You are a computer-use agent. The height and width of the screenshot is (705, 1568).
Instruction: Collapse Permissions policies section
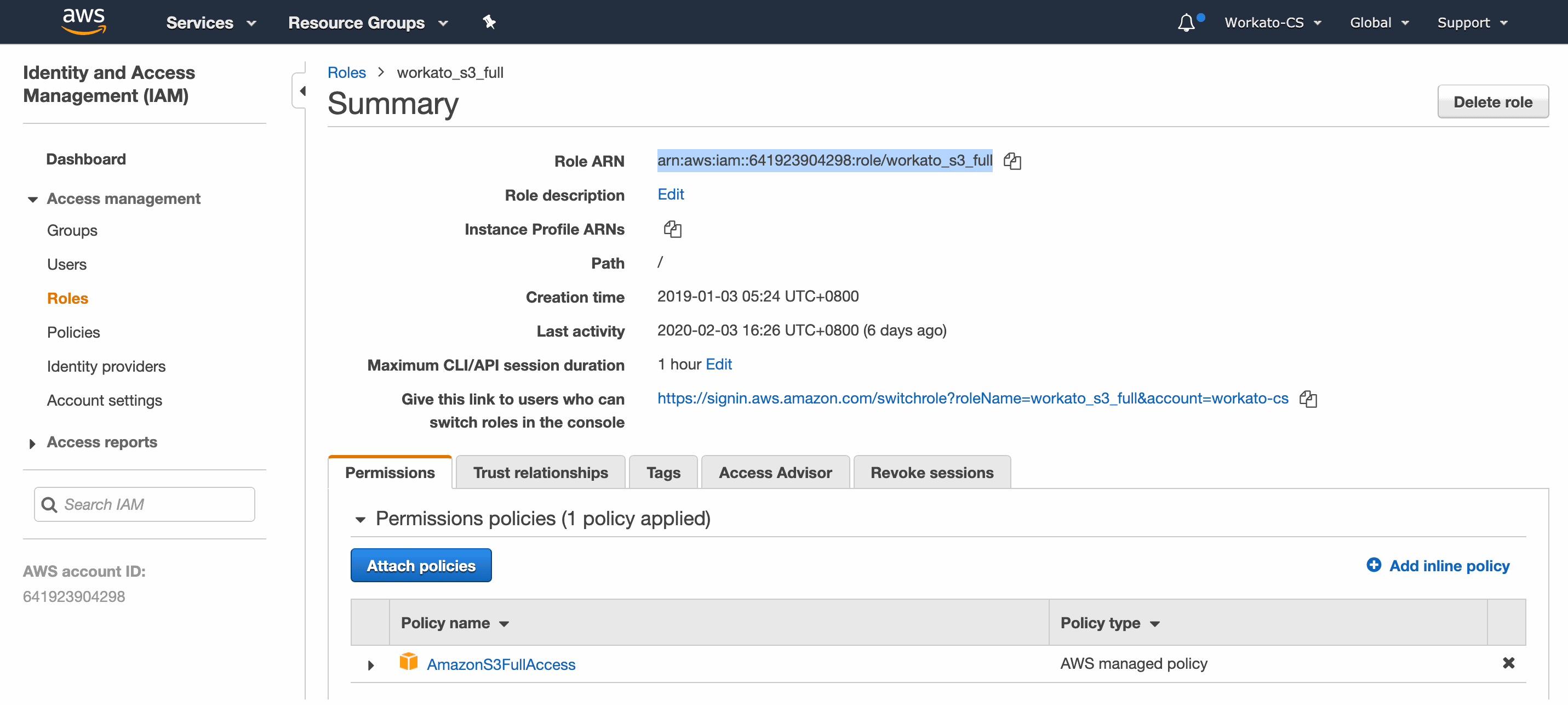360,519
